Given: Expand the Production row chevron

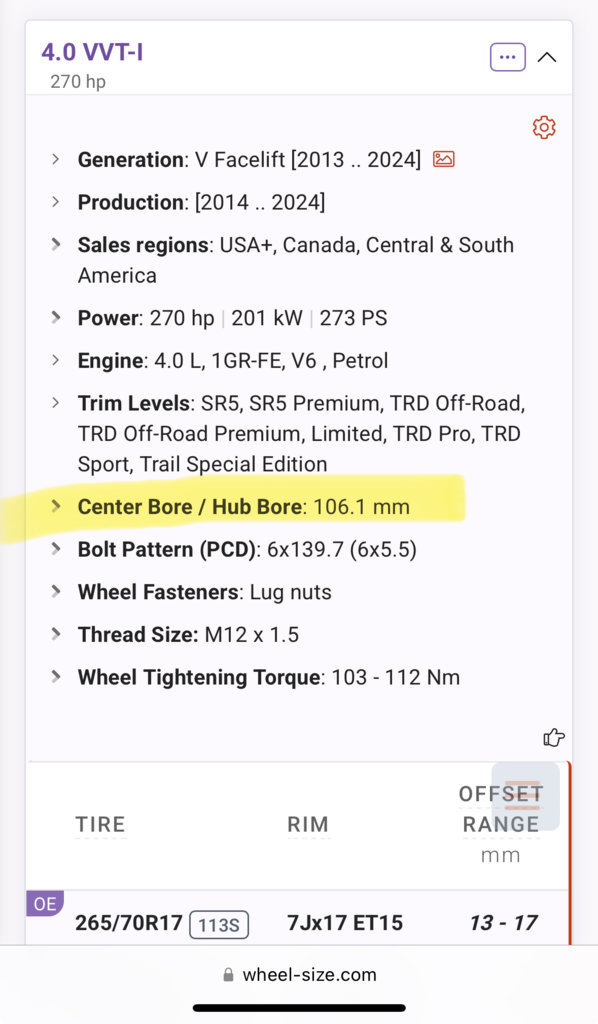Looking at the screenshot, I should tap(55, 202).
